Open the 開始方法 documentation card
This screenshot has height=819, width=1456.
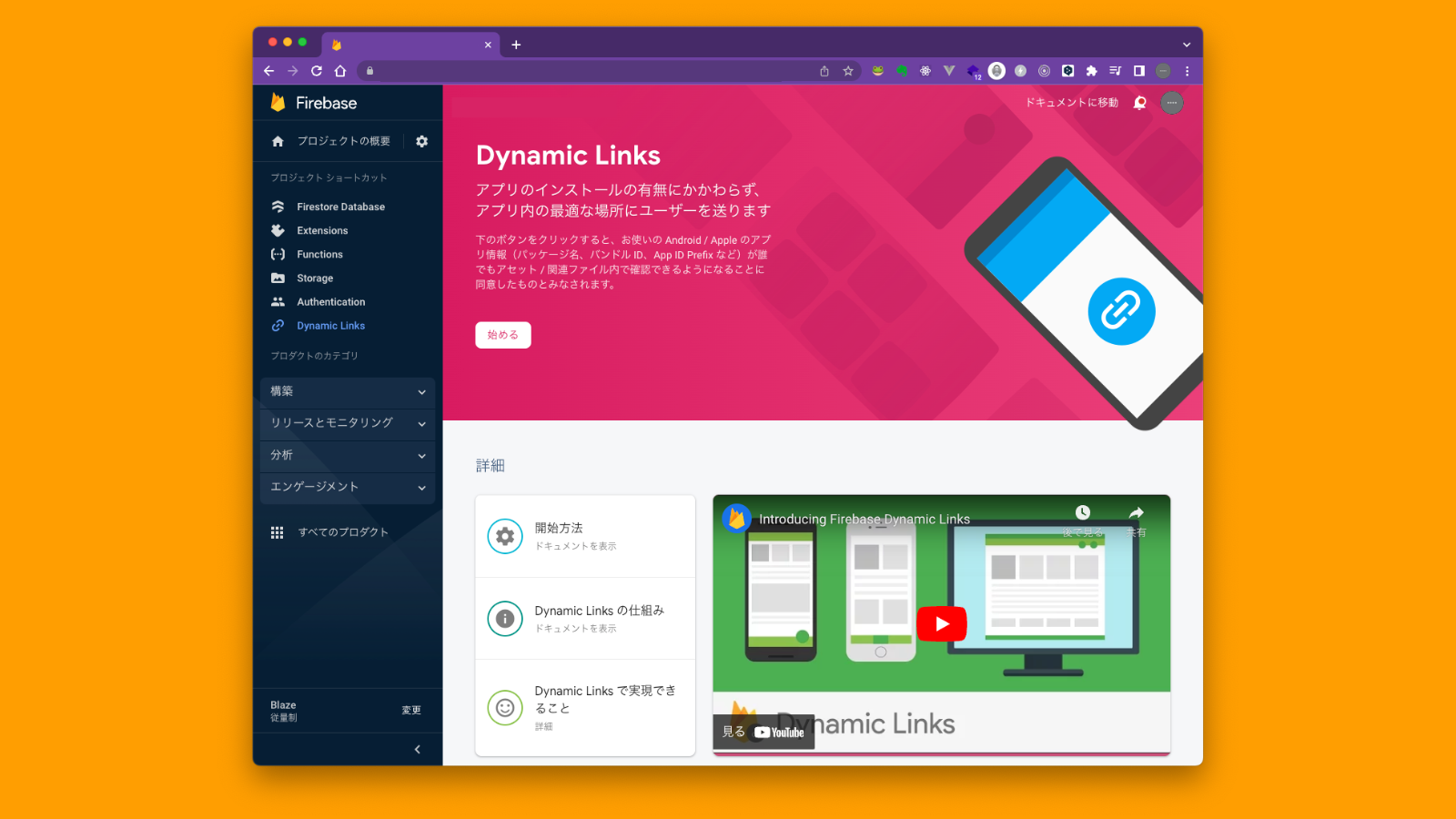pyautogui.click(x=585, y=536)
